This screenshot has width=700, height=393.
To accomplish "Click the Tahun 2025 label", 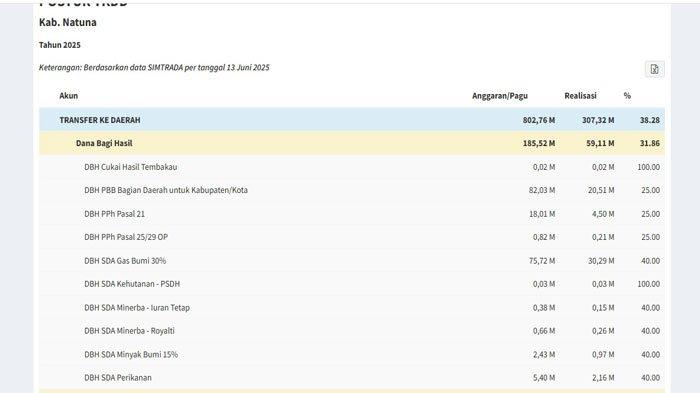I will [60, 45].
